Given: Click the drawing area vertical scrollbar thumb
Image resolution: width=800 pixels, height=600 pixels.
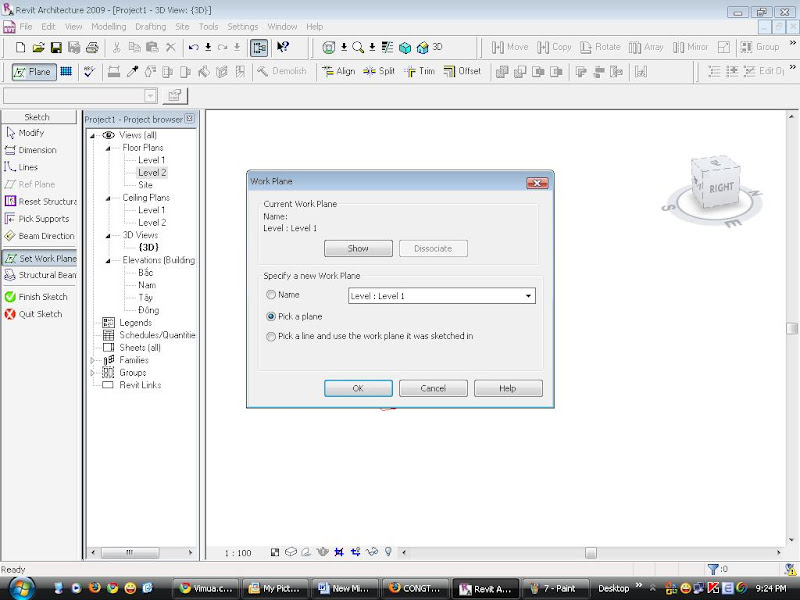Looking at the screenshot, I should (792, 328).
